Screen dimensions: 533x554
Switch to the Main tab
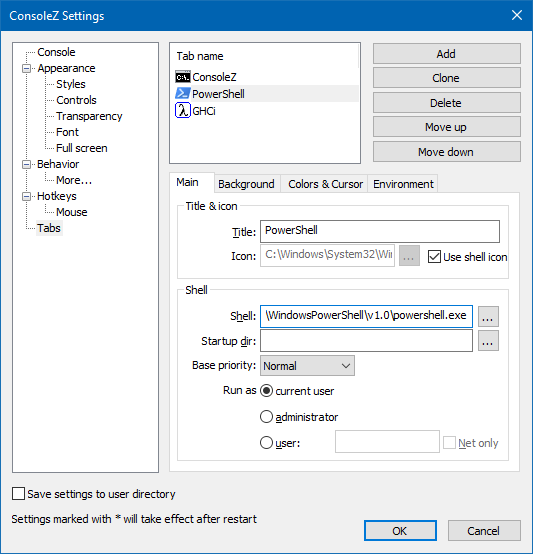pos(191,182)
